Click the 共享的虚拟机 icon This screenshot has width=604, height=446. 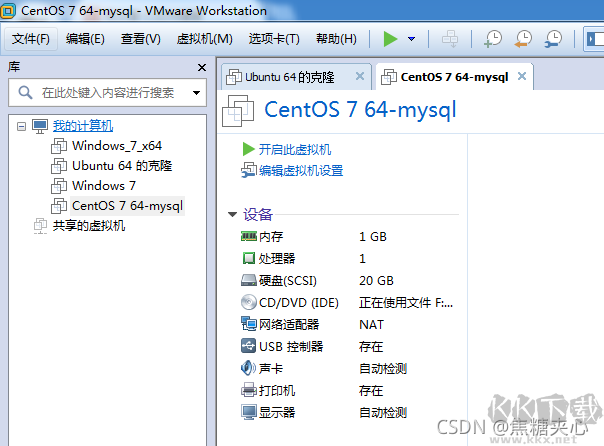click(x=40, y=226)
